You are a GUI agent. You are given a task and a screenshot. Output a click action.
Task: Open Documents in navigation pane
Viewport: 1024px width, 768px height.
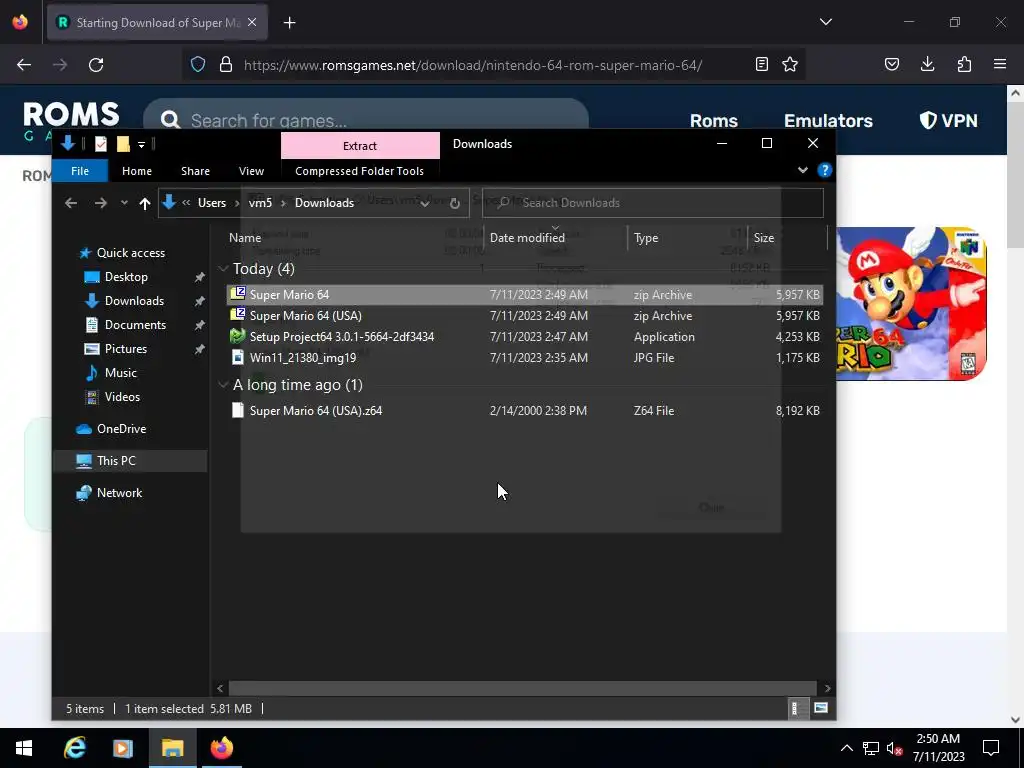tap(135, 325)
